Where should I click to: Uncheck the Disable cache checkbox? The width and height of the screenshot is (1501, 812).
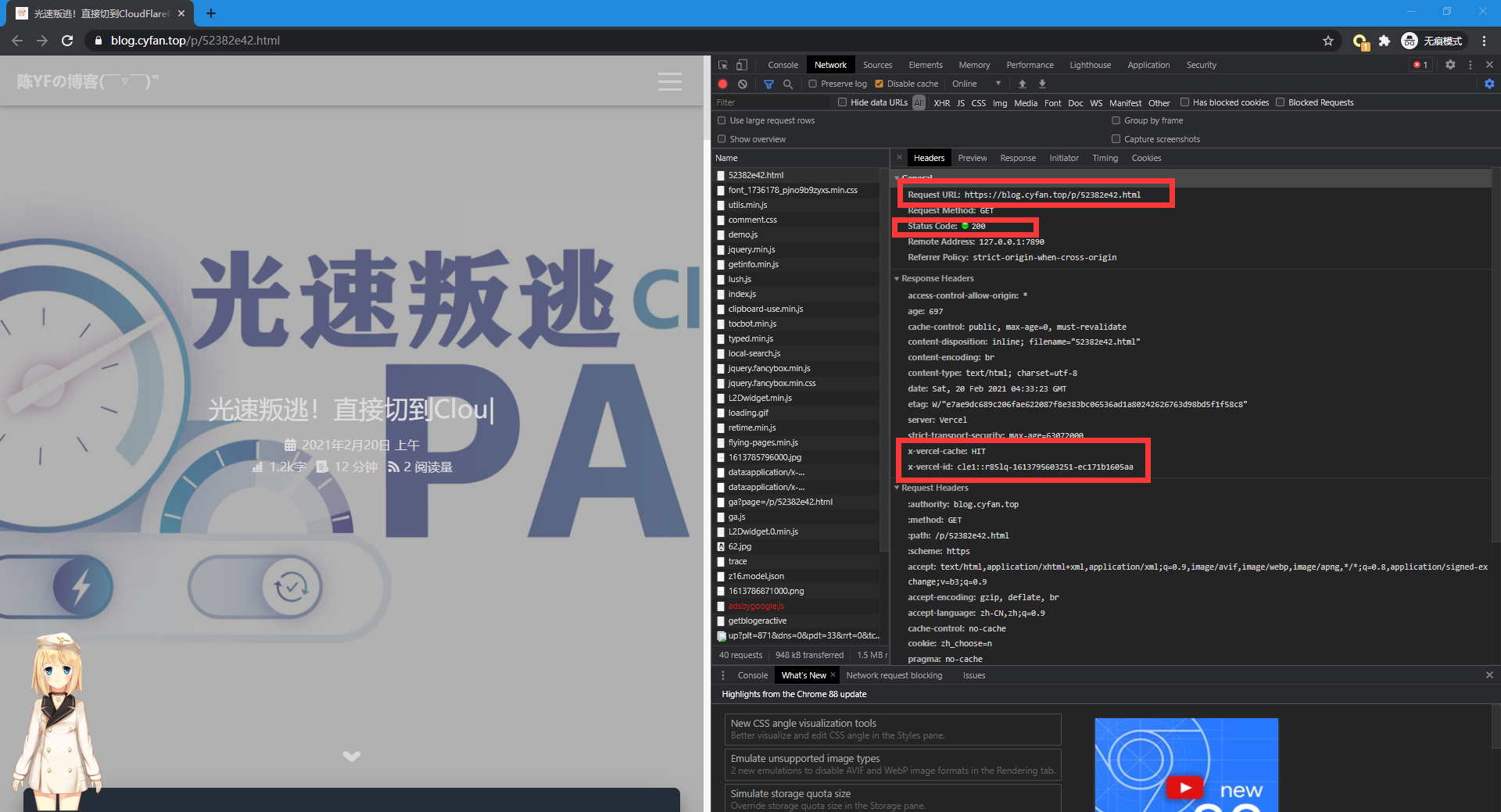pos(879,84)
